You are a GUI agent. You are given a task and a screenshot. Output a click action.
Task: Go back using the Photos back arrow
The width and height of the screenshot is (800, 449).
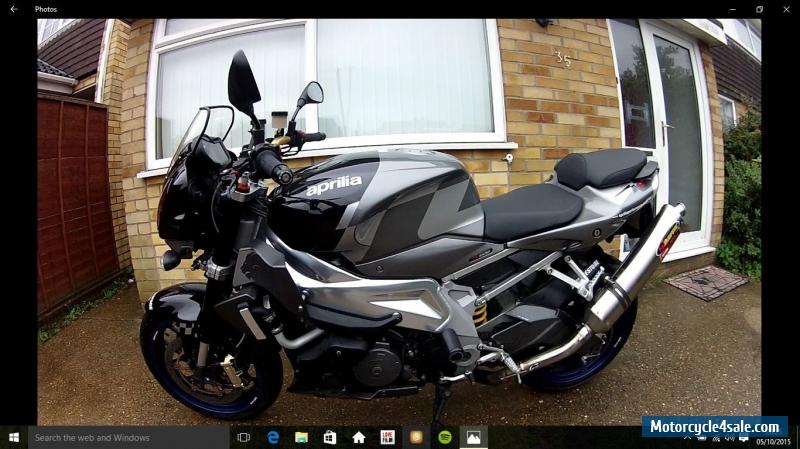(14, 9)
